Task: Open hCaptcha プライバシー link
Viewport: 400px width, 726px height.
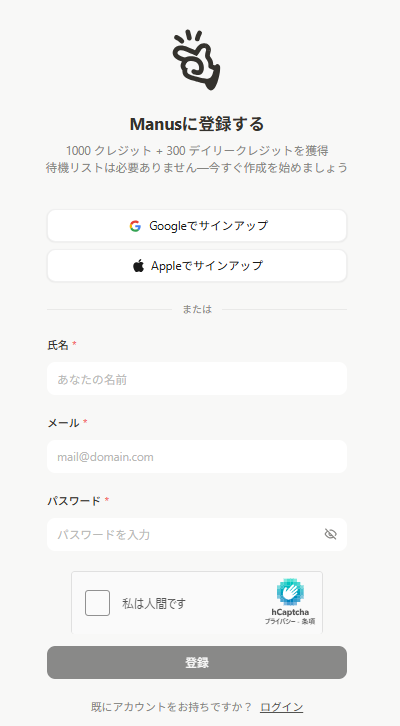Action: 279,621
